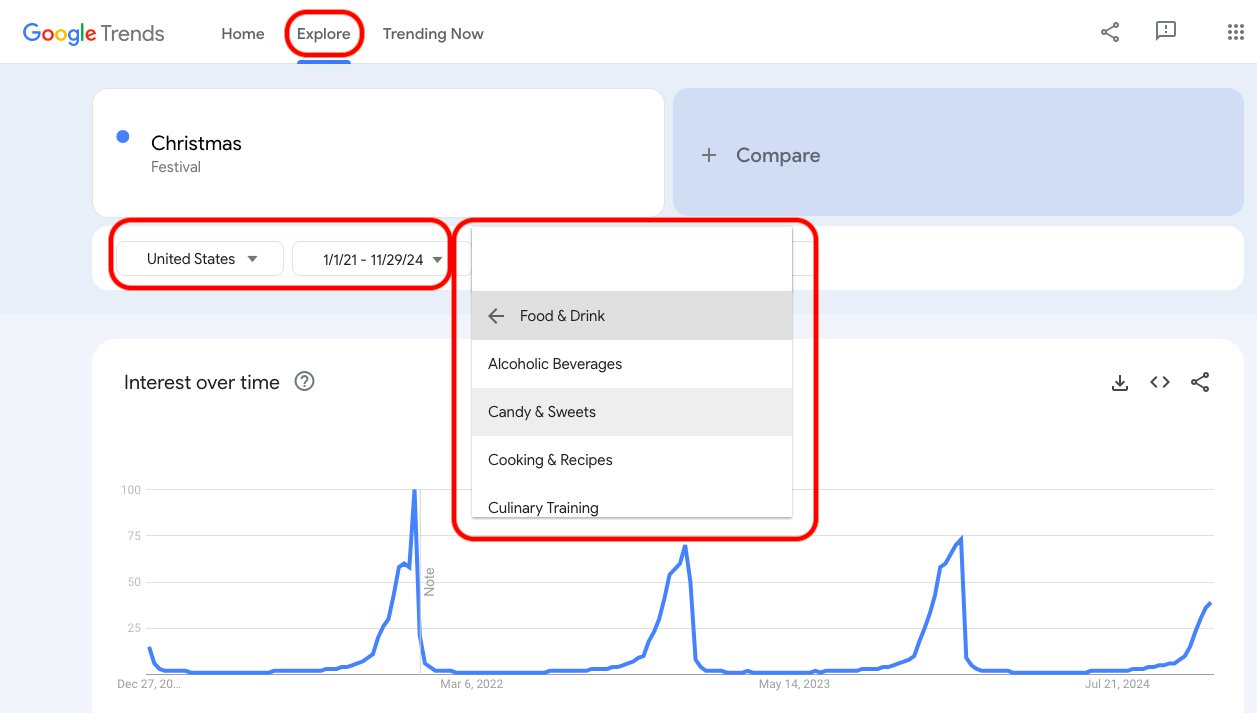
Task: Open the share icon in top header
Action: 1110,32
